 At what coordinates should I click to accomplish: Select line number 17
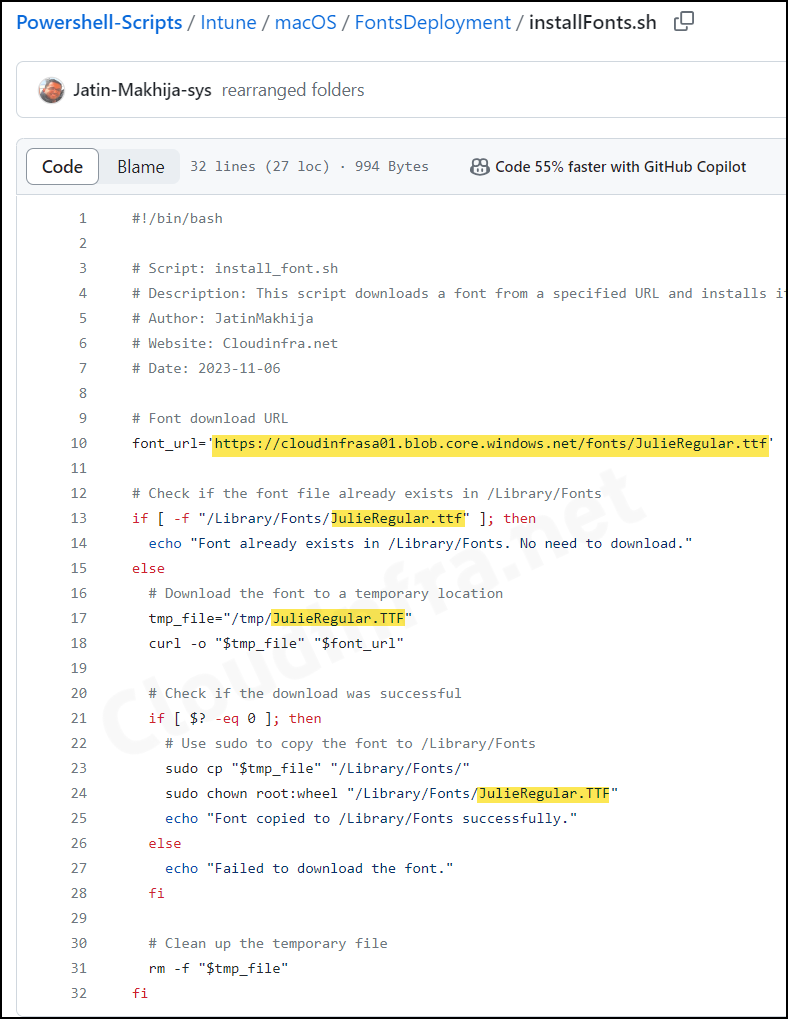click(79, 618)
